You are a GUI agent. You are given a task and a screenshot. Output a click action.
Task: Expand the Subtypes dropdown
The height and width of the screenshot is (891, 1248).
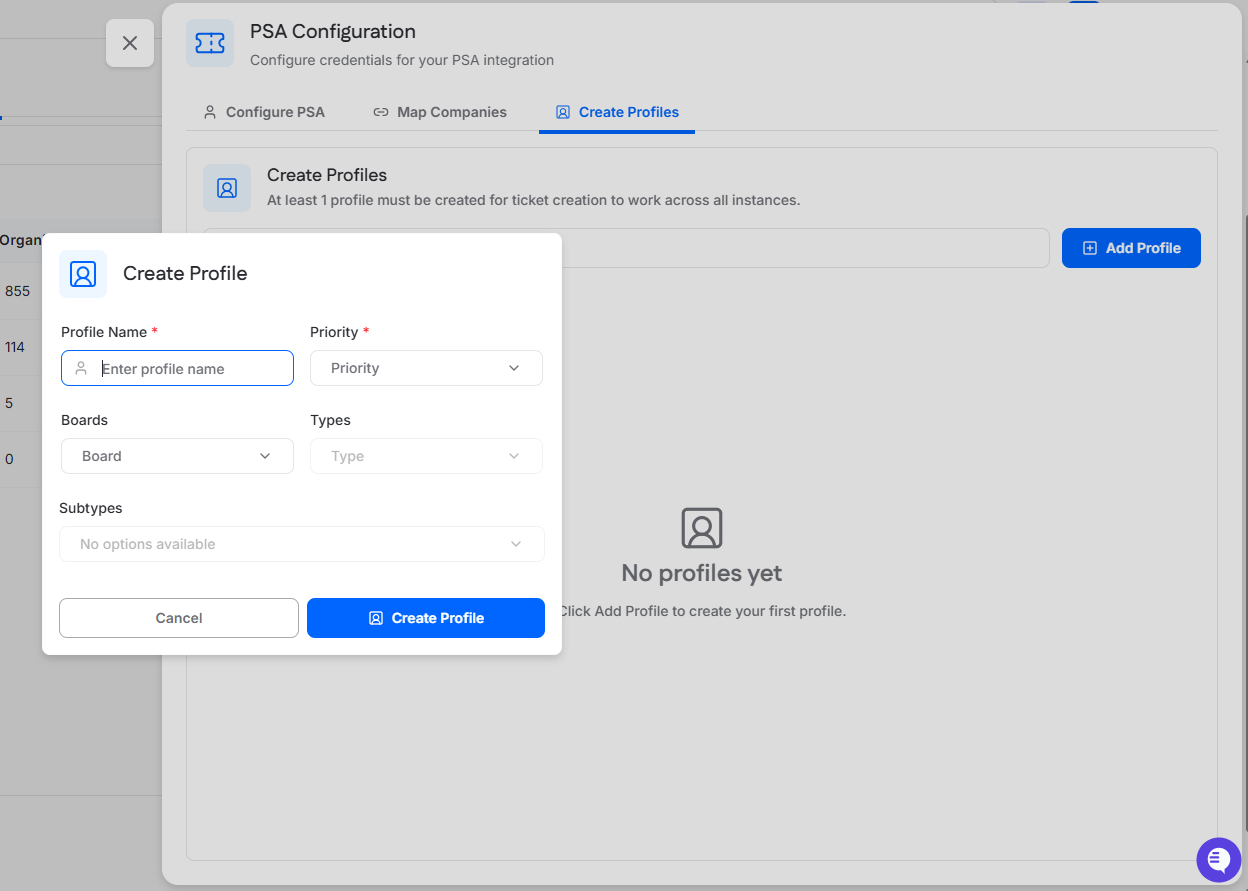point(301,544)
